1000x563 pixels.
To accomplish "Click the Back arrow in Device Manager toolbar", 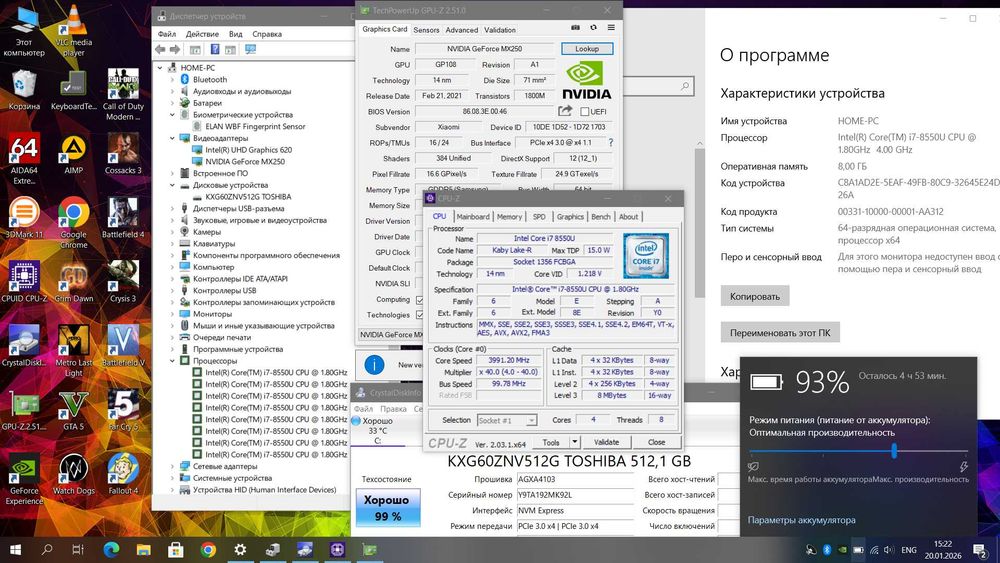I will coord(160,49).
